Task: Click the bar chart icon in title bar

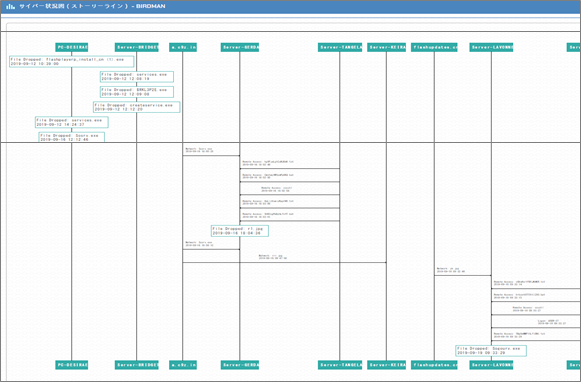Action: 10,6
